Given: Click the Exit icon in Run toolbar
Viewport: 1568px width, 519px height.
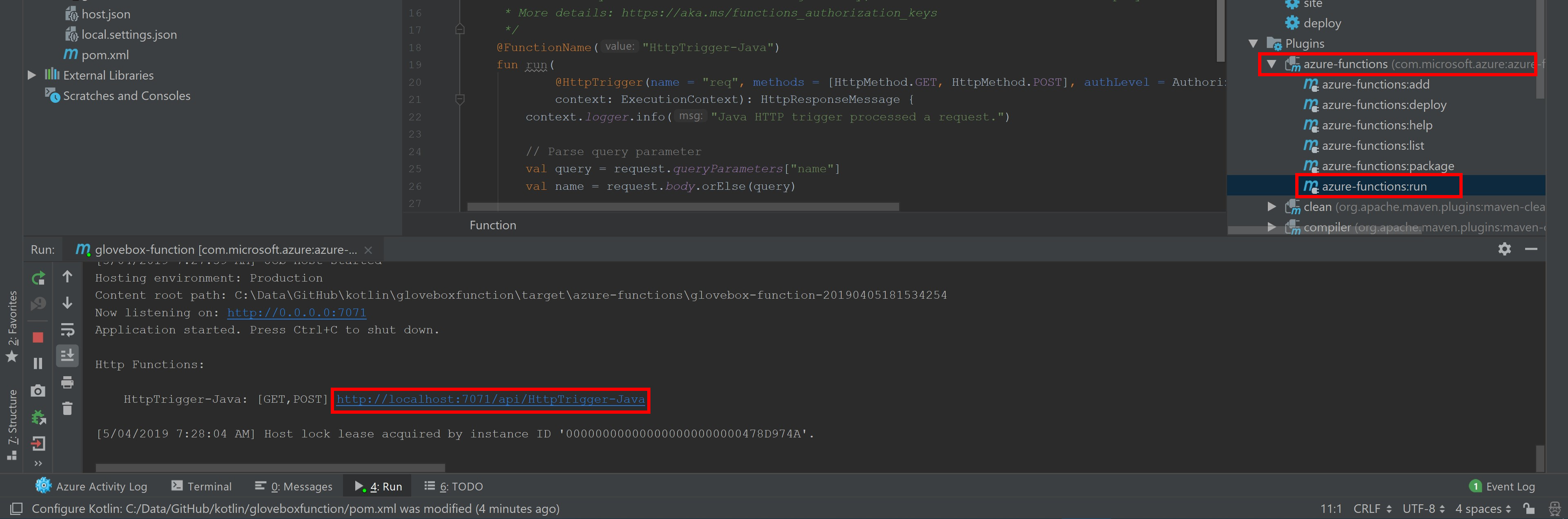Looking at the screenshot, I should pos(38,444).
